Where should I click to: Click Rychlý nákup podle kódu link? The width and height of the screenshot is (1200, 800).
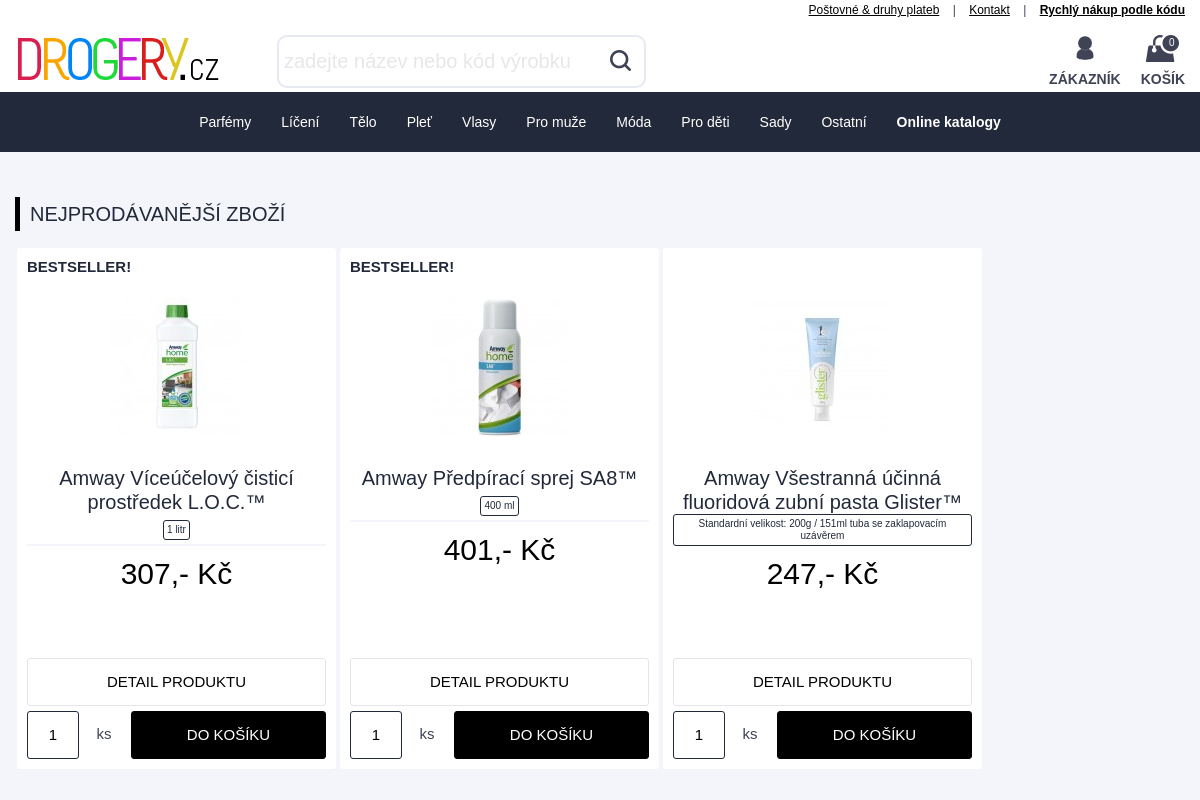tap(1112, 10)
